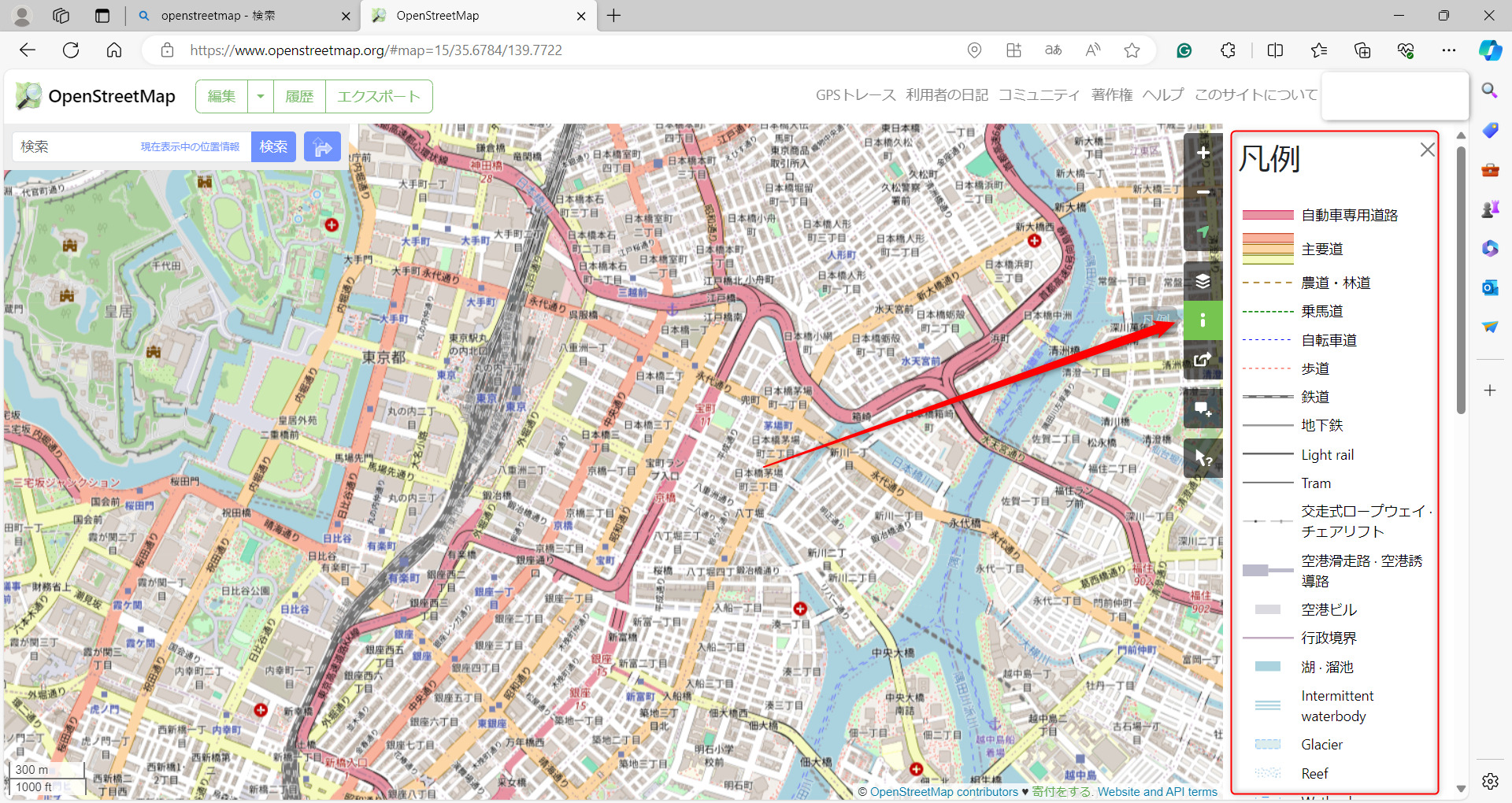This screenshot has width=1512, height=803.
Task: Toggle the legend info panel
Action: point(1203,320)
